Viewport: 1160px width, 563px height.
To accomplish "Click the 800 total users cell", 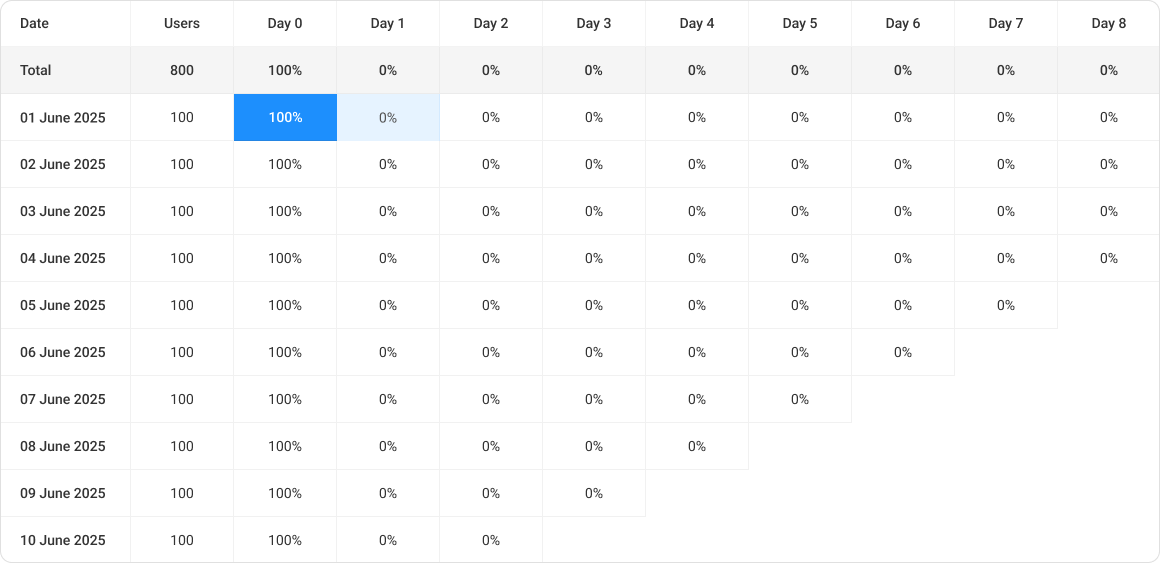I will [182, 70].
